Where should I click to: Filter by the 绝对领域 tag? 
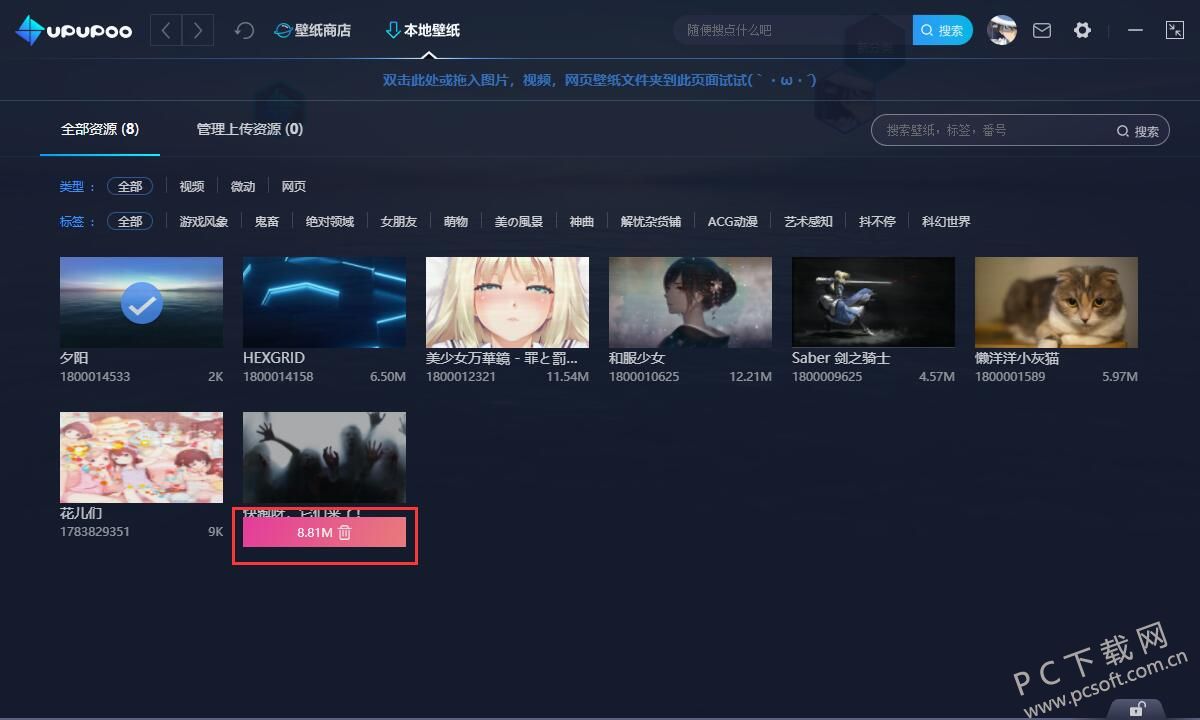coord(330,221)
